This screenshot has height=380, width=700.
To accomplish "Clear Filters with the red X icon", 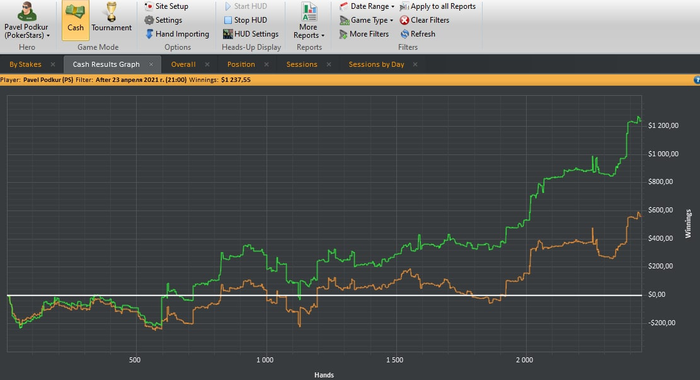I will pyautogui.click(x=425, y=20).
